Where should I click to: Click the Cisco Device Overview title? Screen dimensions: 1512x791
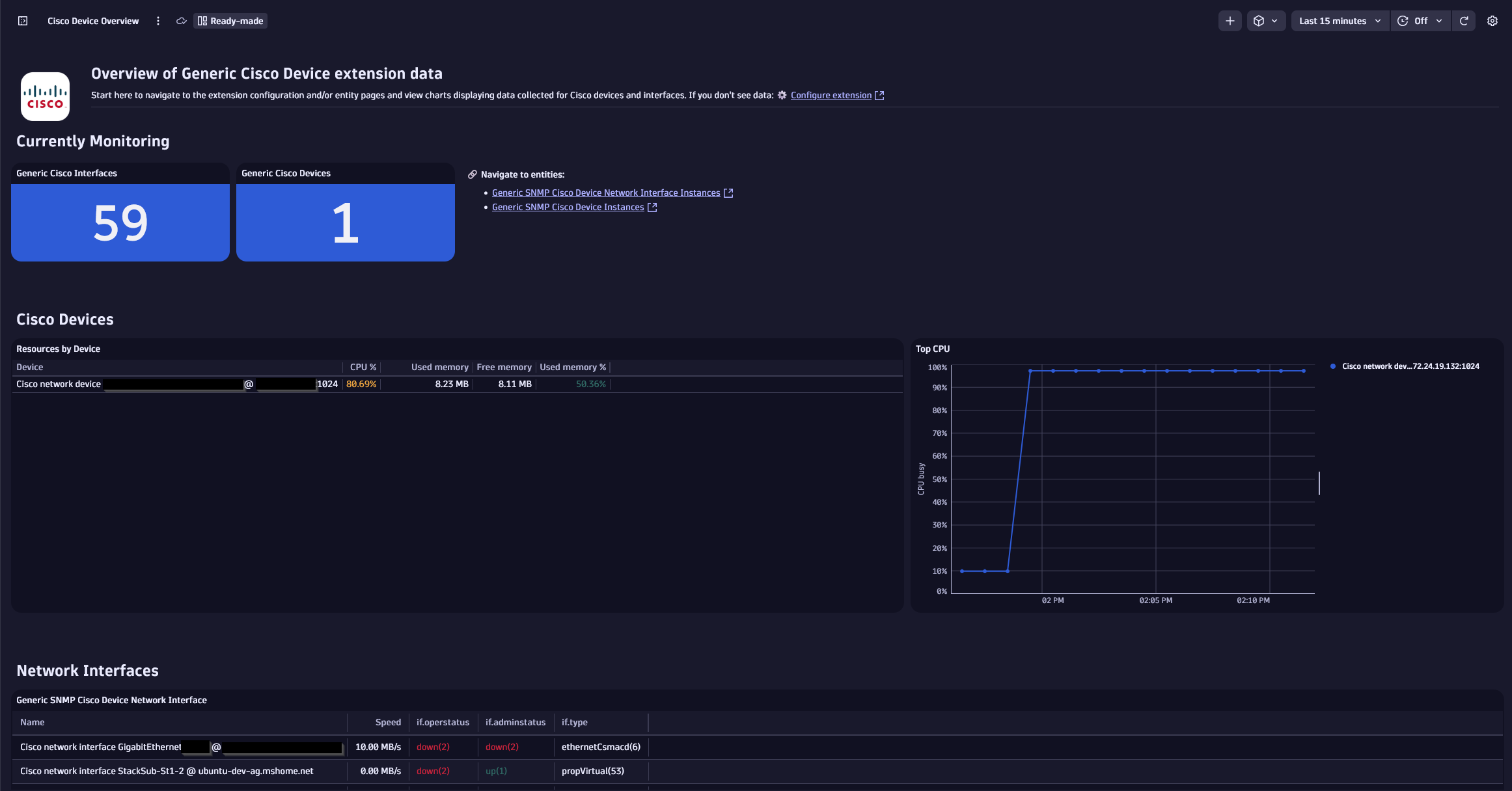93,21
